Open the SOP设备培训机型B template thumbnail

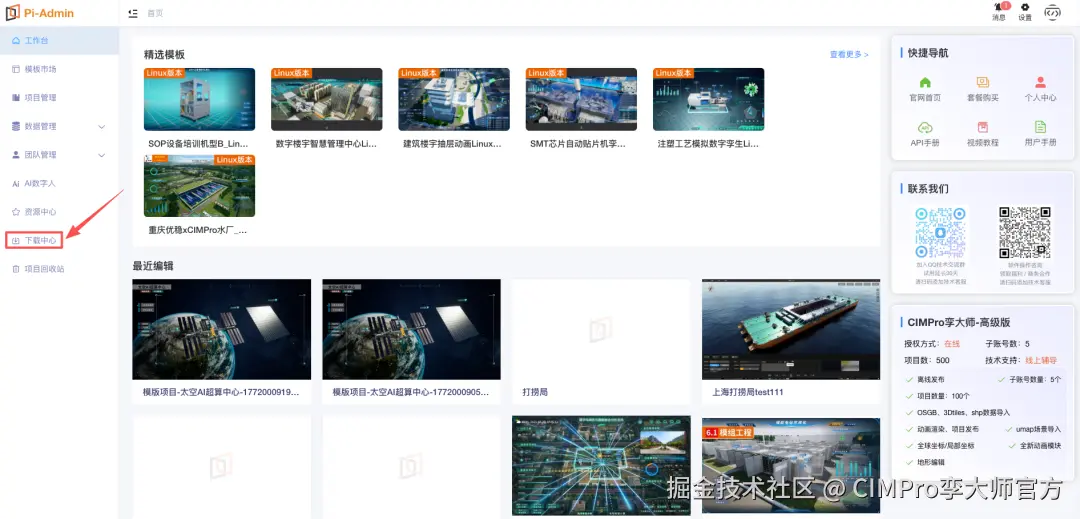(199, 99)
